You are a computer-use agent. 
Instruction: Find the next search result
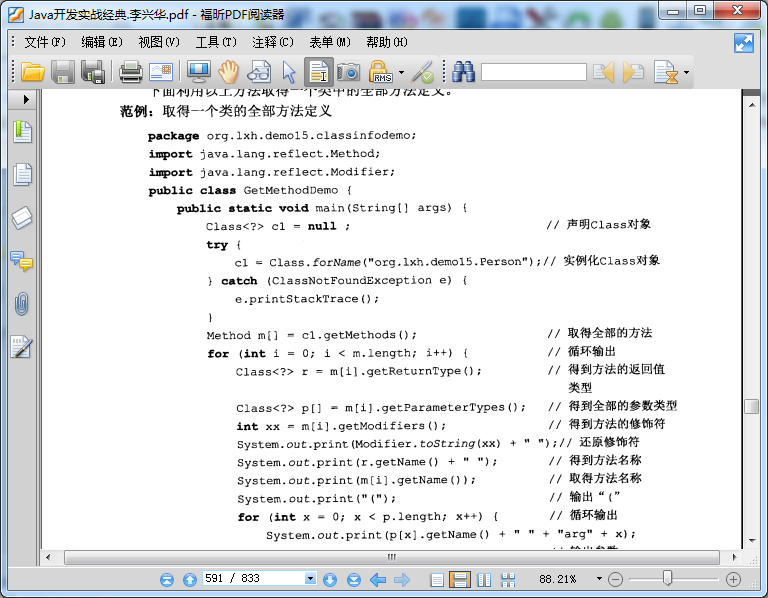(x=633, y=72)
